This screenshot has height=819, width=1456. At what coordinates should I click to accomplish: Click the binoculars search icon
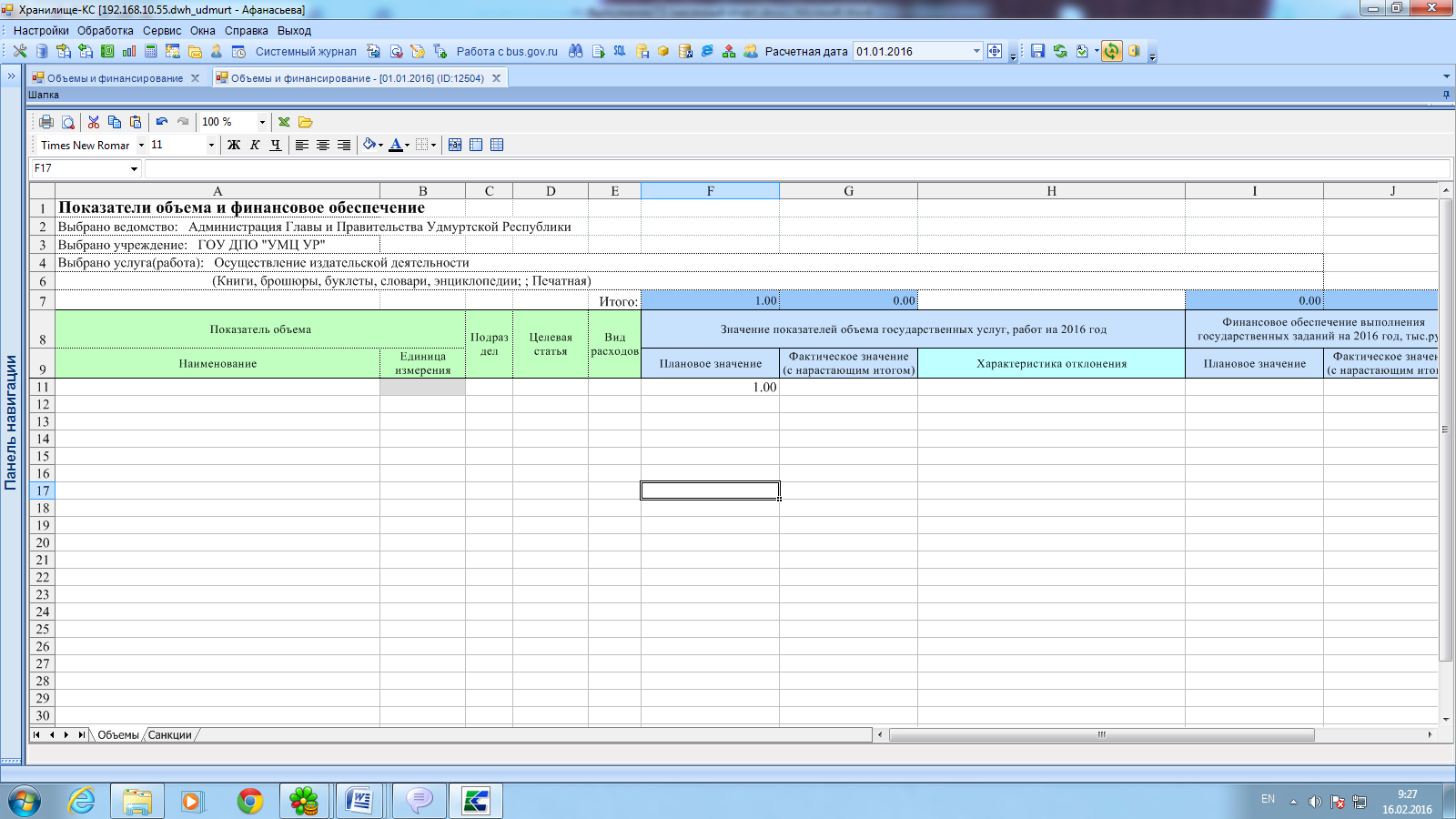pos(575,52)
